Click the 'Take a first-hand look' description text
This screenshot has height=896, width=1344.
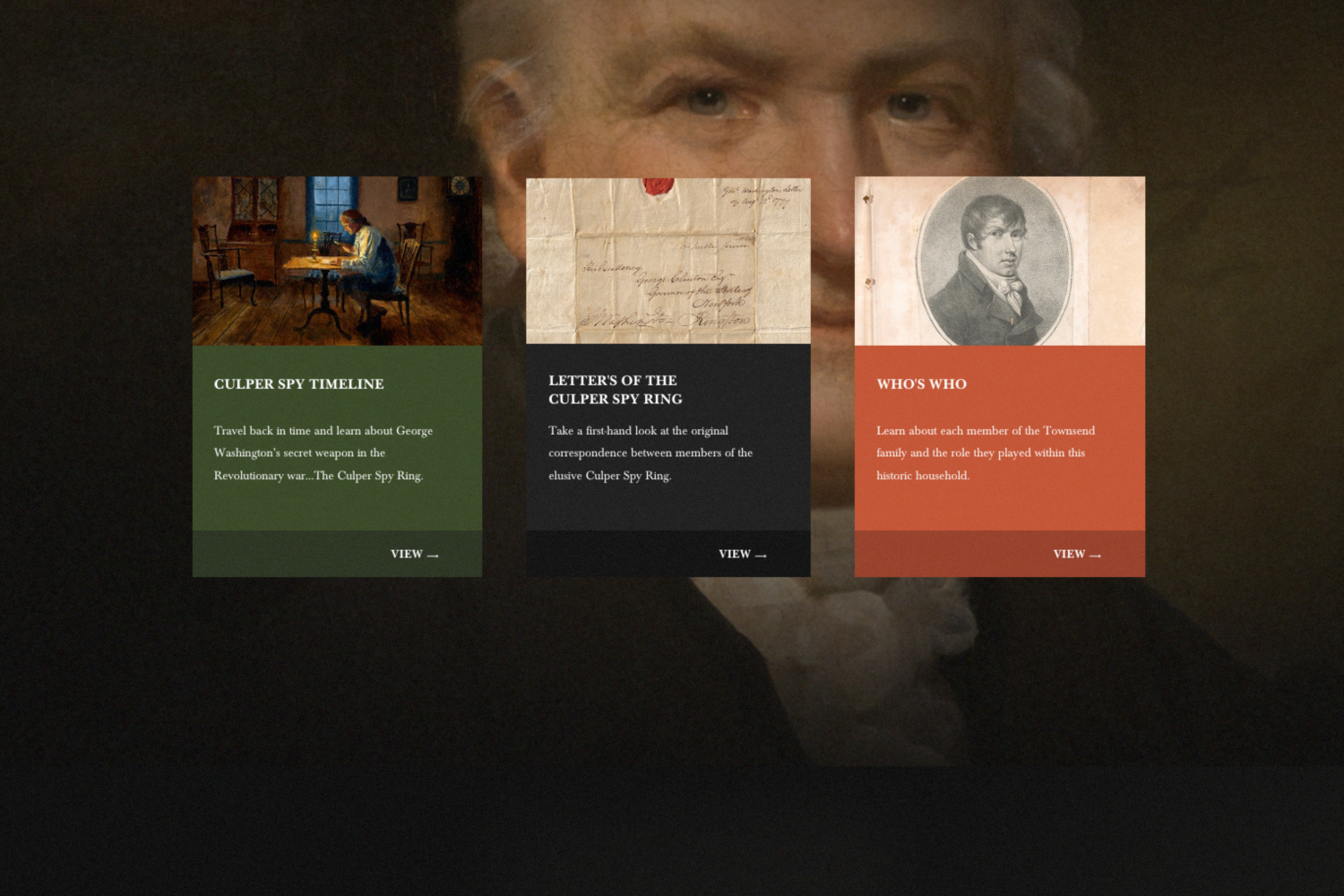[x=650, y=452]
